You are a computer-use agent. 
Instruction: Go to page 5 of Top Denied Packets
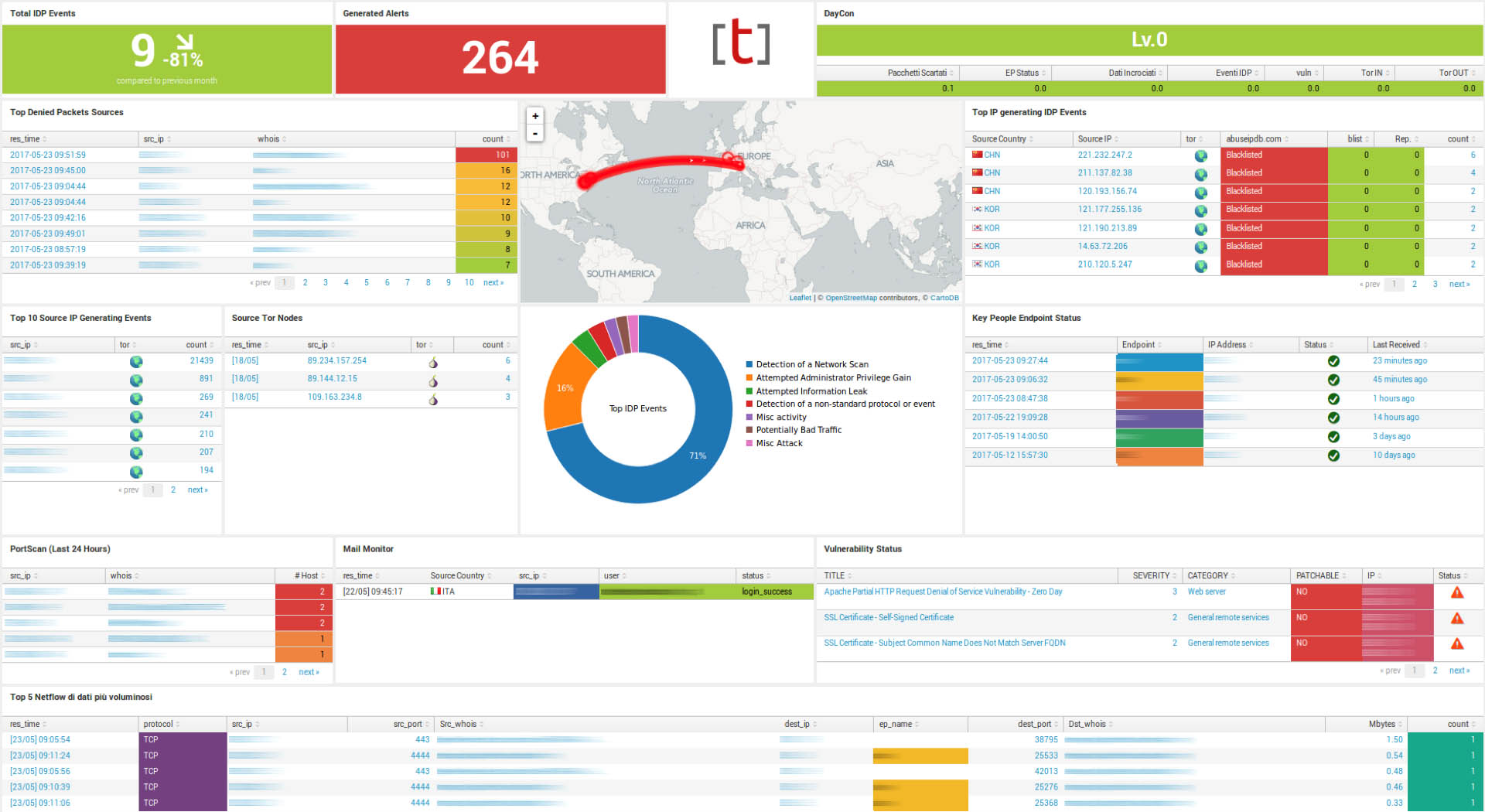click(x=367, y=283)
